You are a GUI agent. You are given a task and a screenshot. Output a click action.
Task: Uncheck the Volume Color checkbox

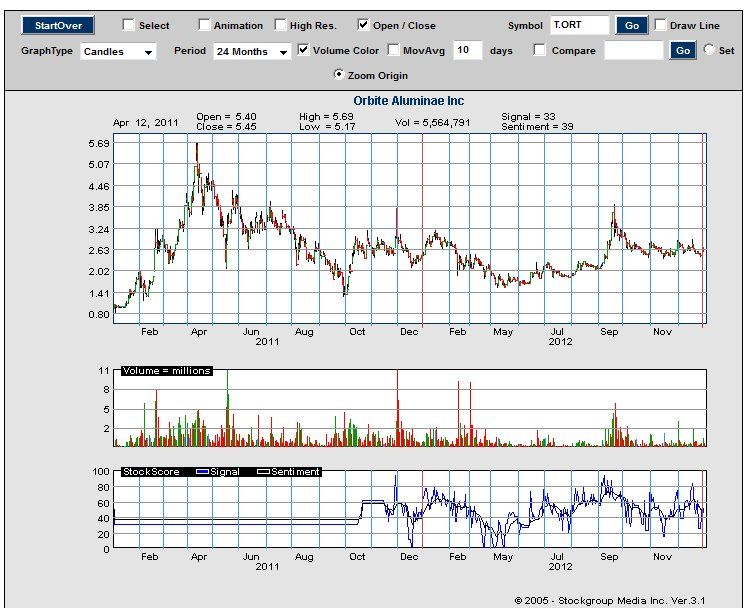coord(303,49)
